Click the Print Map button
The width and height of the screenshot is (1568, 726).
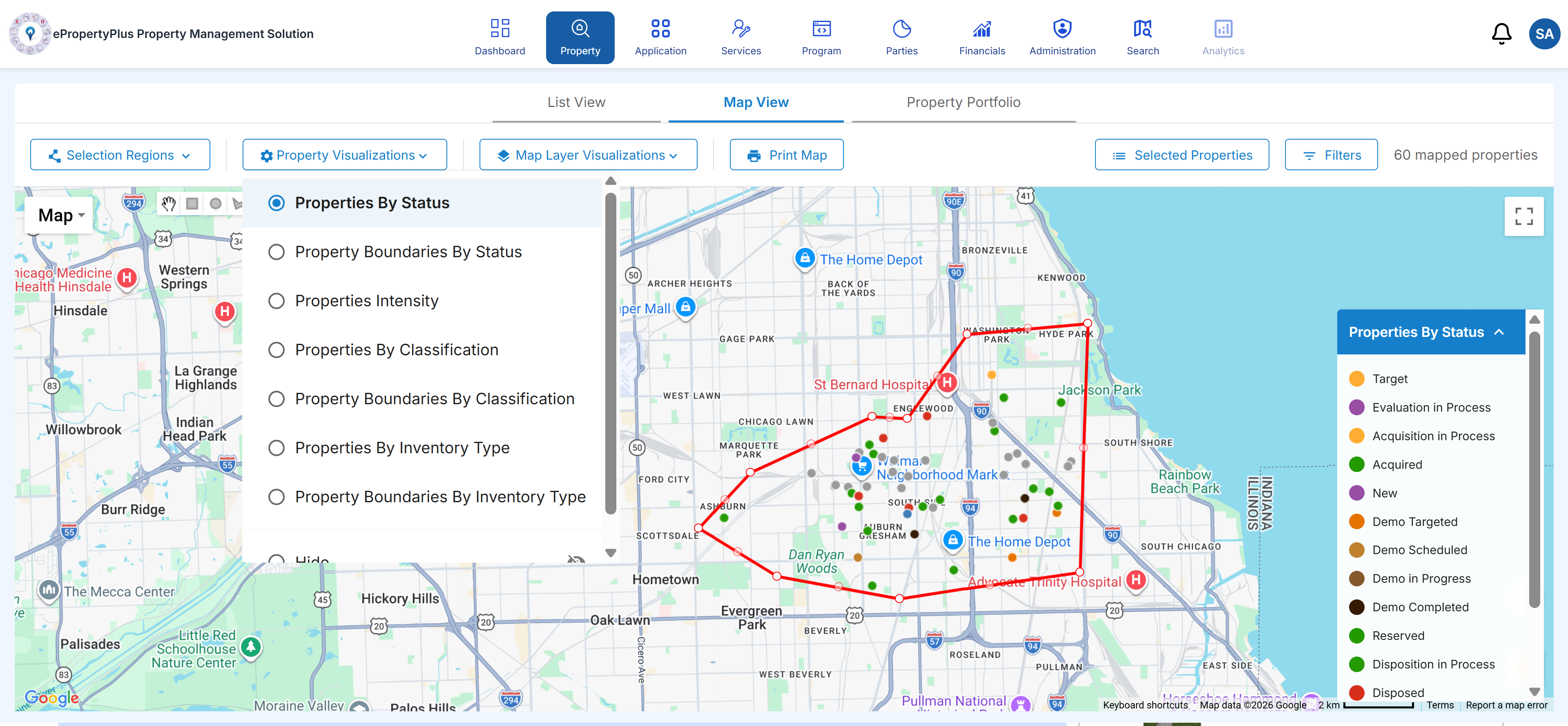pyautogui.click(x=786, y=155)
